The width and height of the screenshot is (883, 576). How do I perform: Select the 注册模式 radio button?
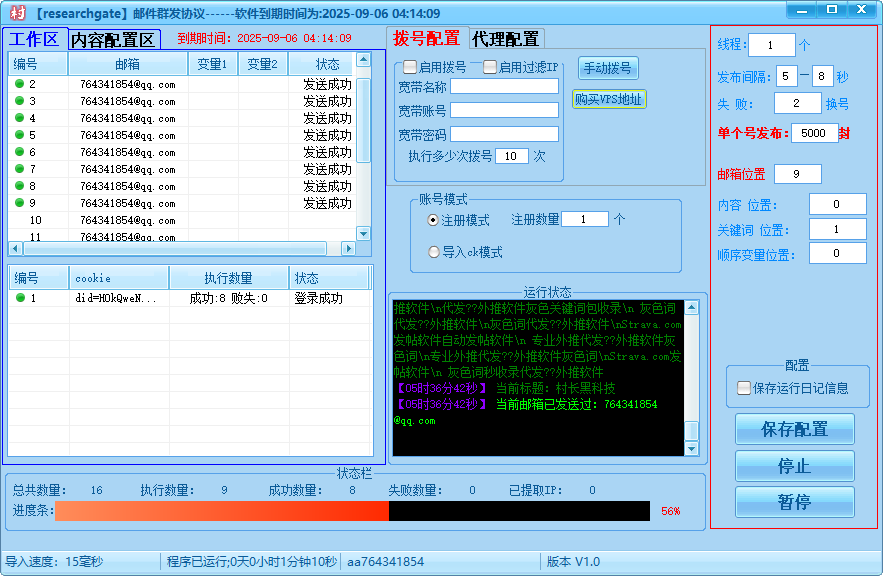click(x=434, y=219)
